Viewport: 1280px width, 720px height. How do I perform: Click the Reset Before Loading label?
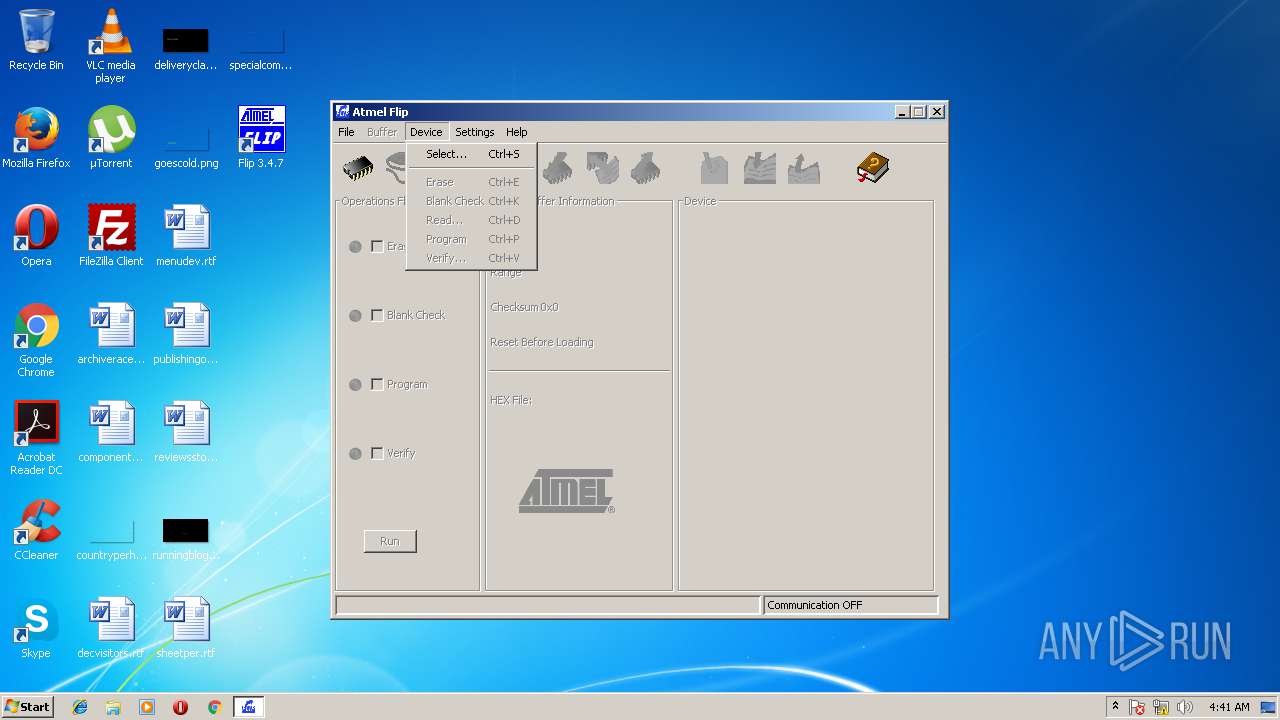[541, 342]
